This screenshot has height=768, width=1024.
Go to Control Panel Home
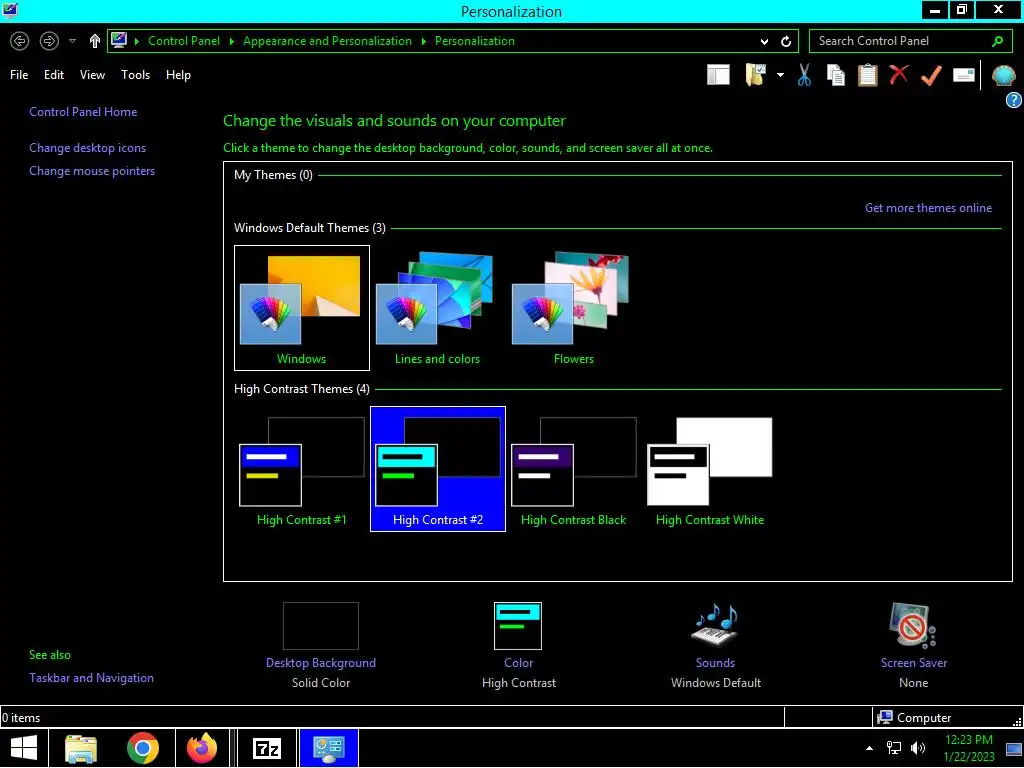click(x=83, y=112)
